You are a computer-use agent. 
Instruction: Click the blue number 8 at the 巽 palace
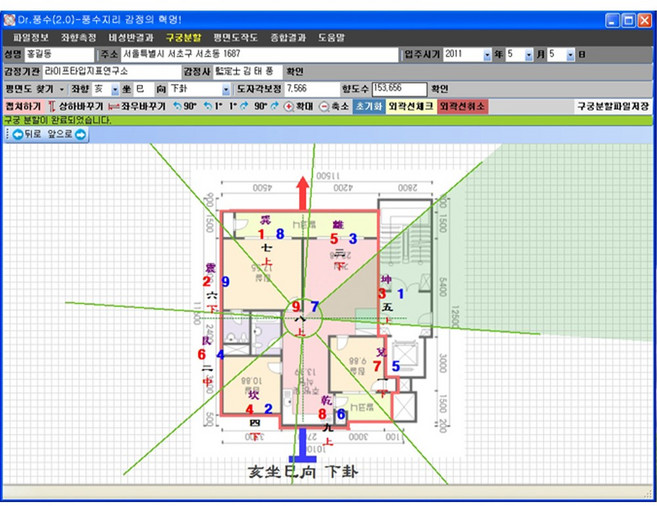coord(280,234)
